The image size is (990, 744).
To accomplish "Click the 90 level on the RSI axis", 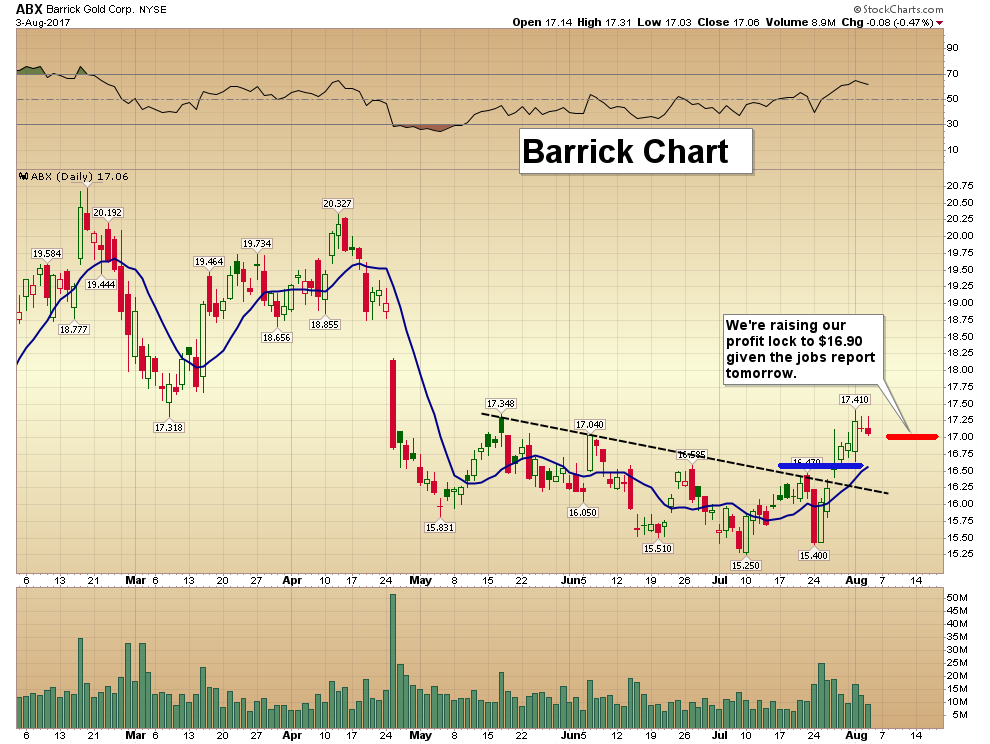I will coord(952,48).
